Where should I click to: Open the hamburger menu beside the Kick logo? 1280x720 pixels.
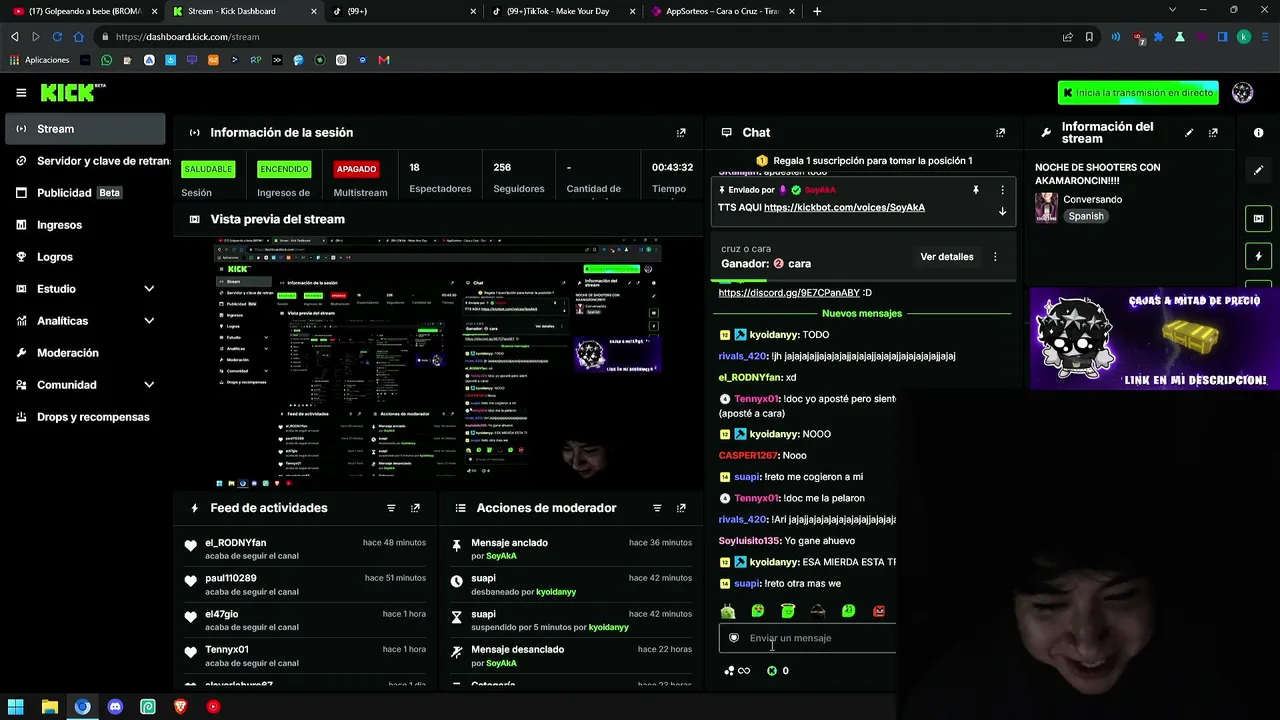tap(21, 93)
